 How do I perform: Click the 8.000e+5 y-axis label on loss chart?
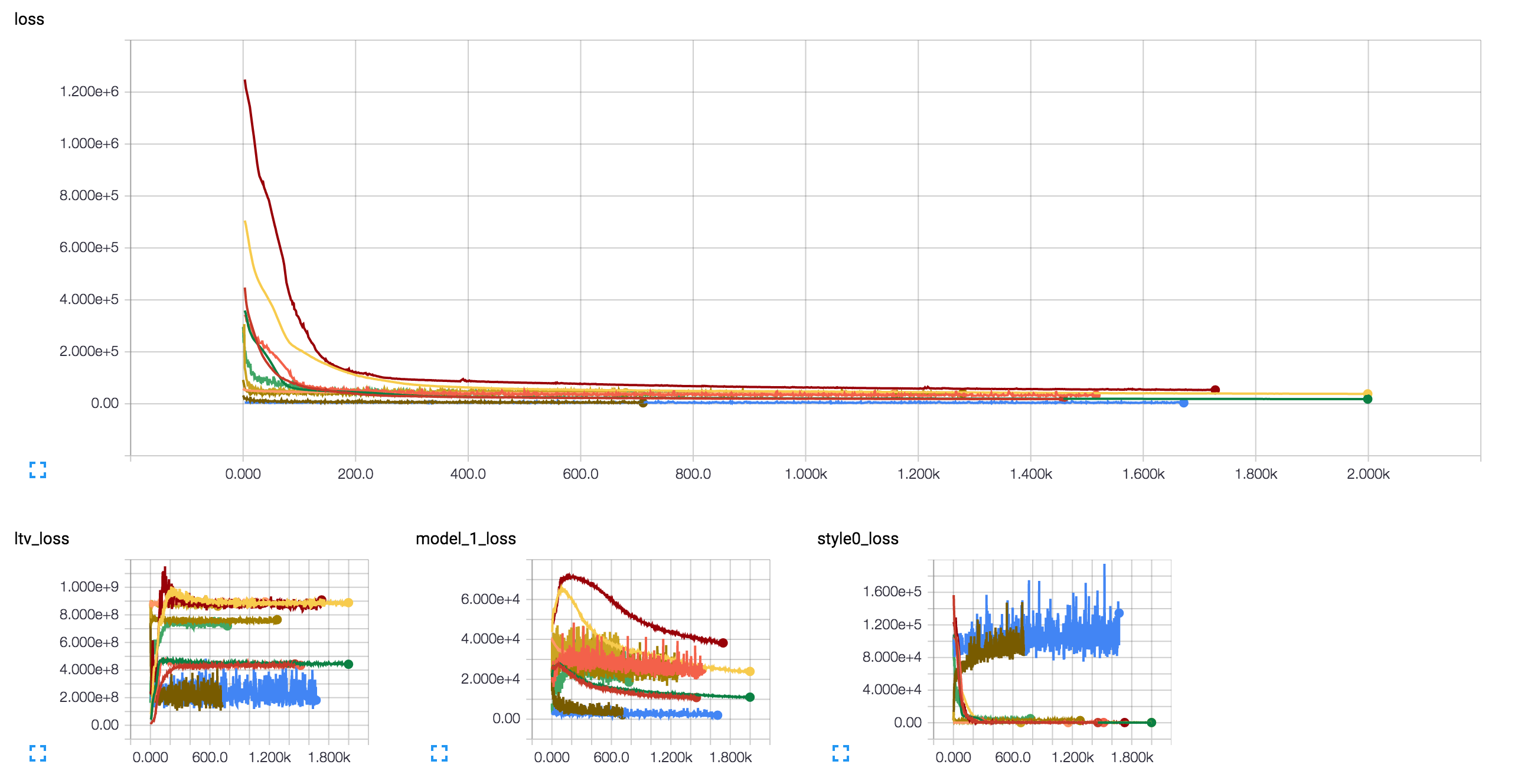pyautogui.click(x=89, y=195)
